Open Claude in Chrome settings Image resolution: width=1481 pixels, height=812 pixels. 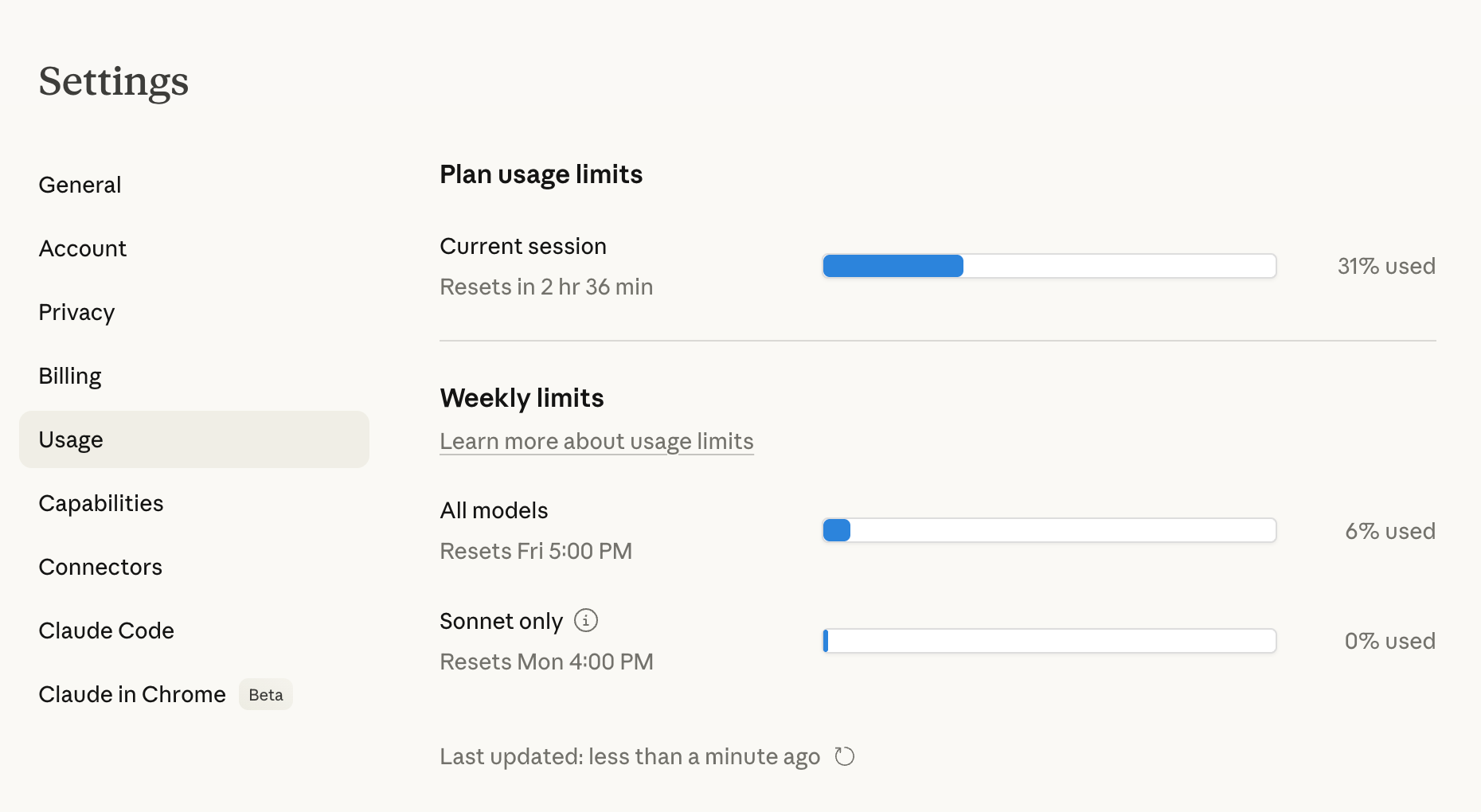click(132, 694)
